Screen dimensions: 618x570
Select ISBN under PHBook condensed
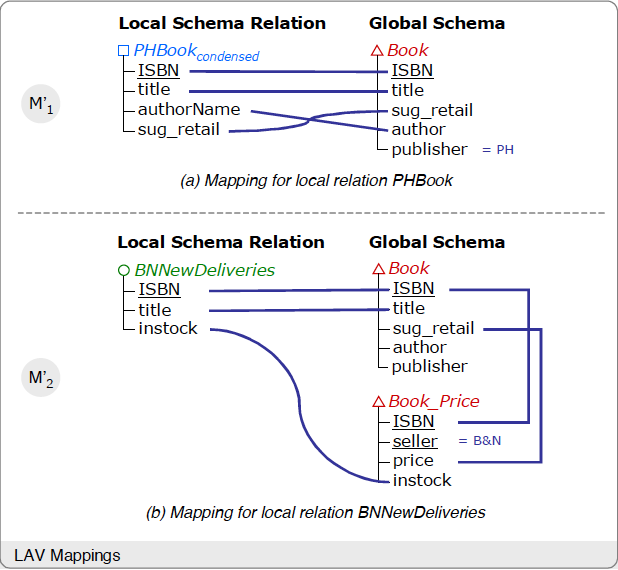tap(158, 71)
